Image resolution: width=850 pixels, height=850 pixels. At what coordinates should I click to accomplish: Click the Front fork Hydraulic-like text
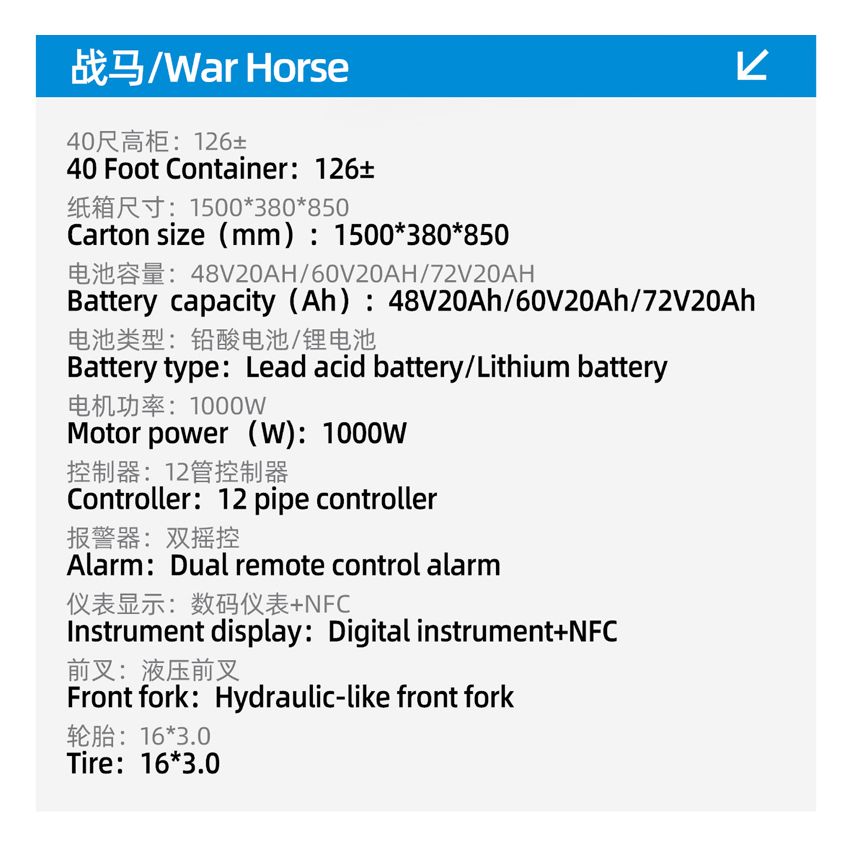[290, 697]
